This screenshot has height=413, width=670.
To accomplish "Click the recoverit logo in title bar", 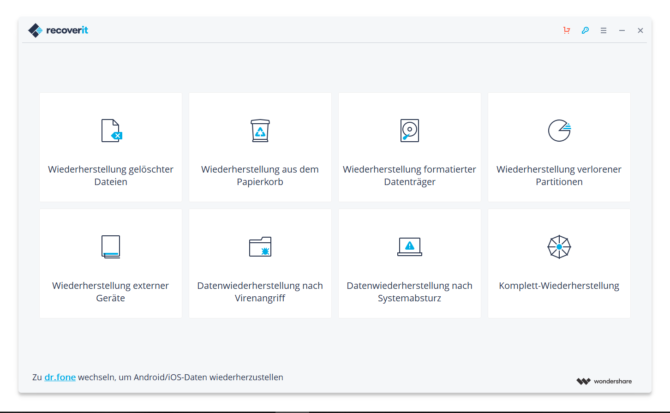I will (x=59, y=30).
